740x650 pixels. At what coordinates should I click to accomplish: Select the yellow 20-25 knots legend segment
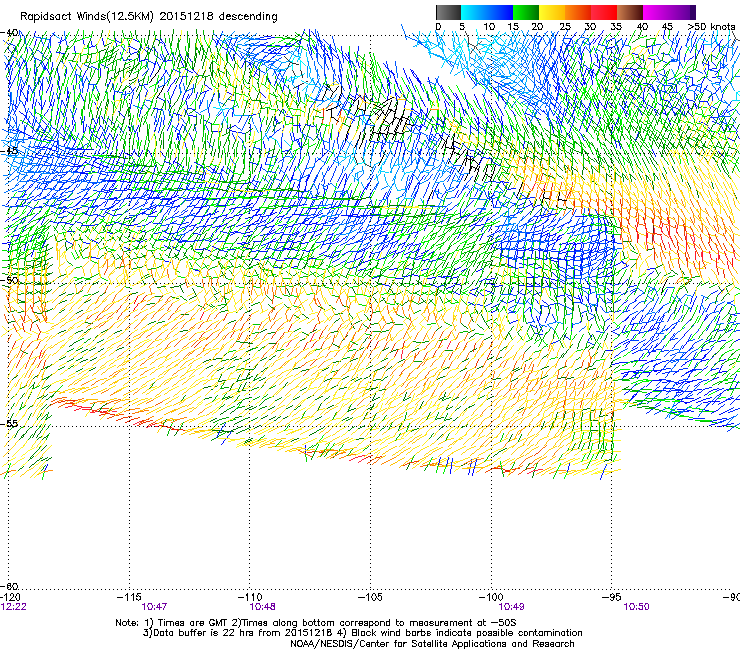[x=552, y=12]
